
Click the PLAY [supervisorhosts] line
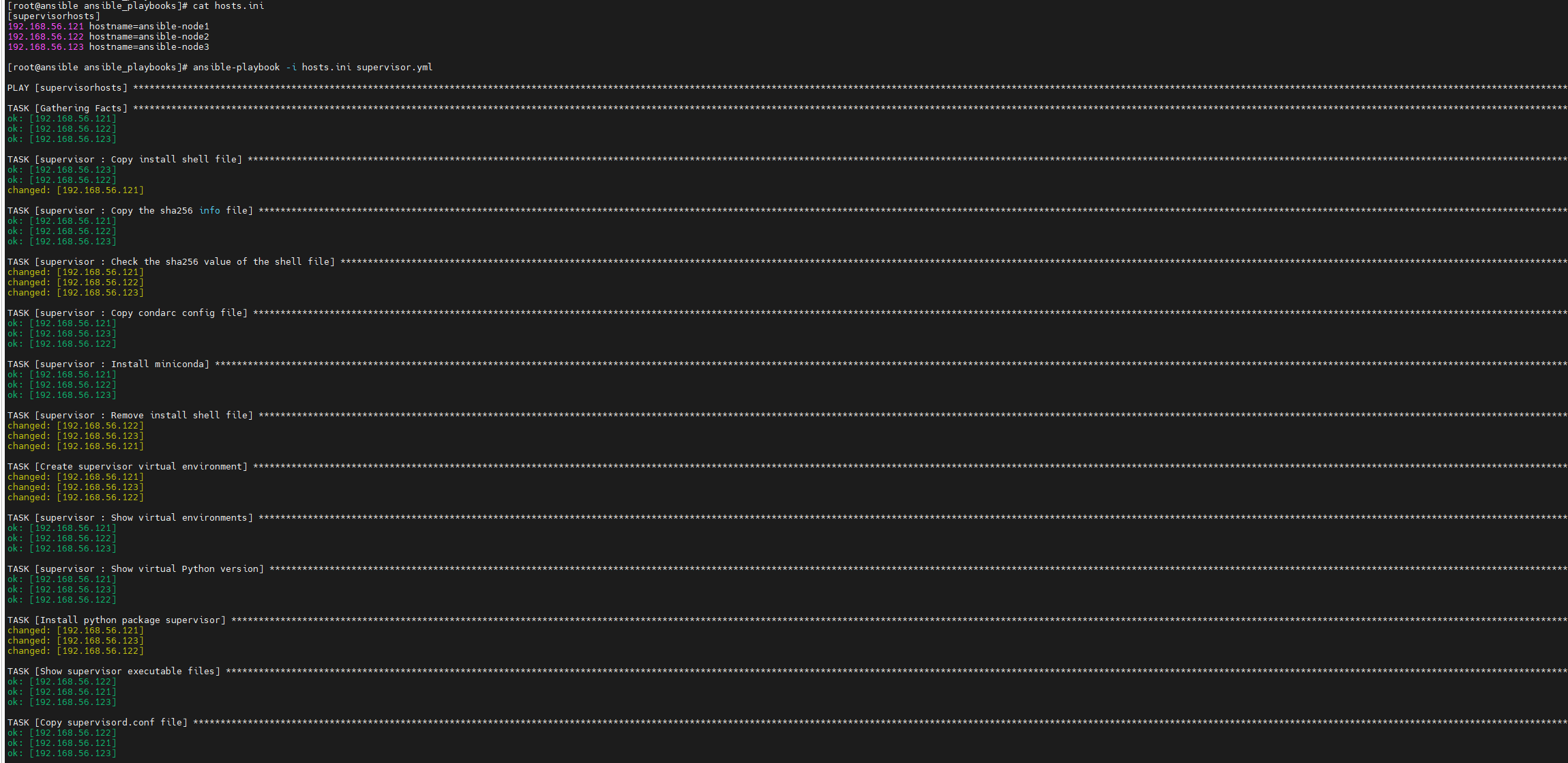coord(68,87)
